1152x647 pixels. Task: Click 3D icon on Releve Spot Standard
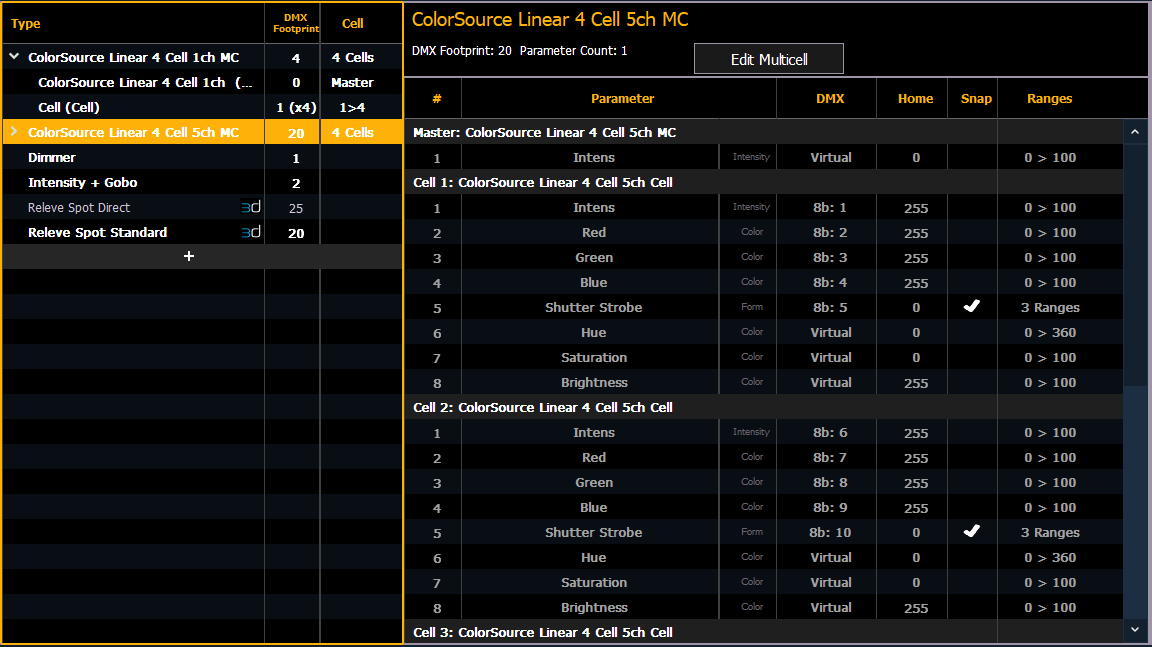click(x=251, y=233)
